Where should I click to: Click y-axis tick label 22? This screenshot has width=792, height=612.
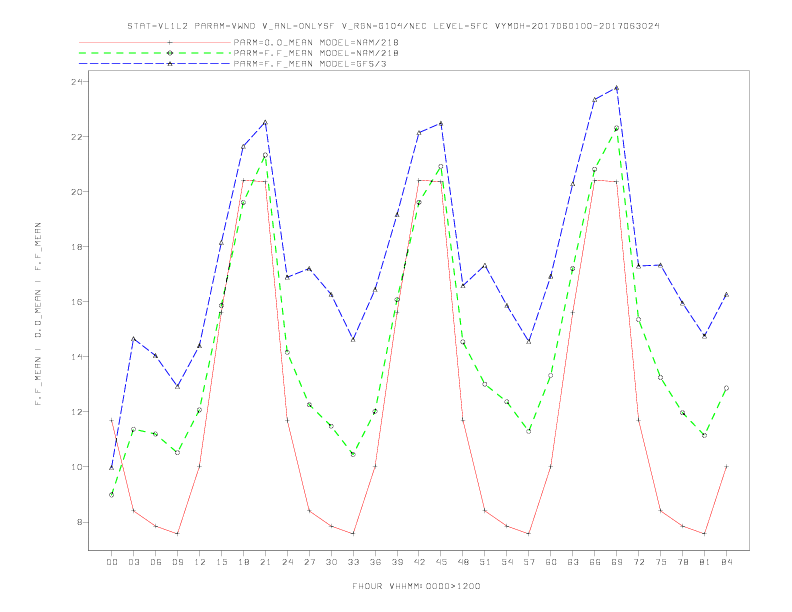(78, 137)
